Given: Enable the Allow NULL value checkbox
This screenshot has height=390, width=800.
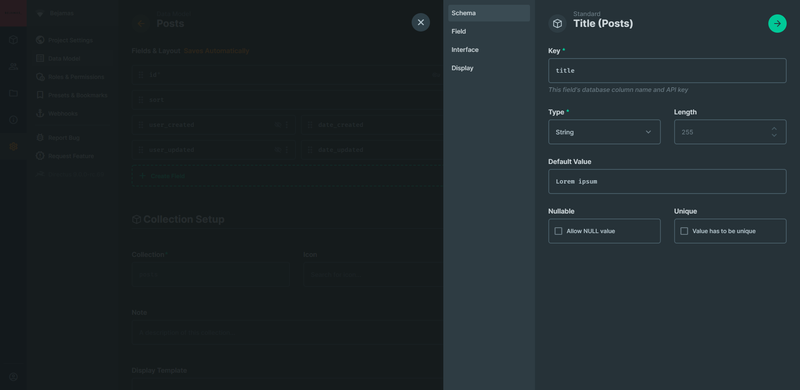Looking at the screenshot, I should pos(558,231).
